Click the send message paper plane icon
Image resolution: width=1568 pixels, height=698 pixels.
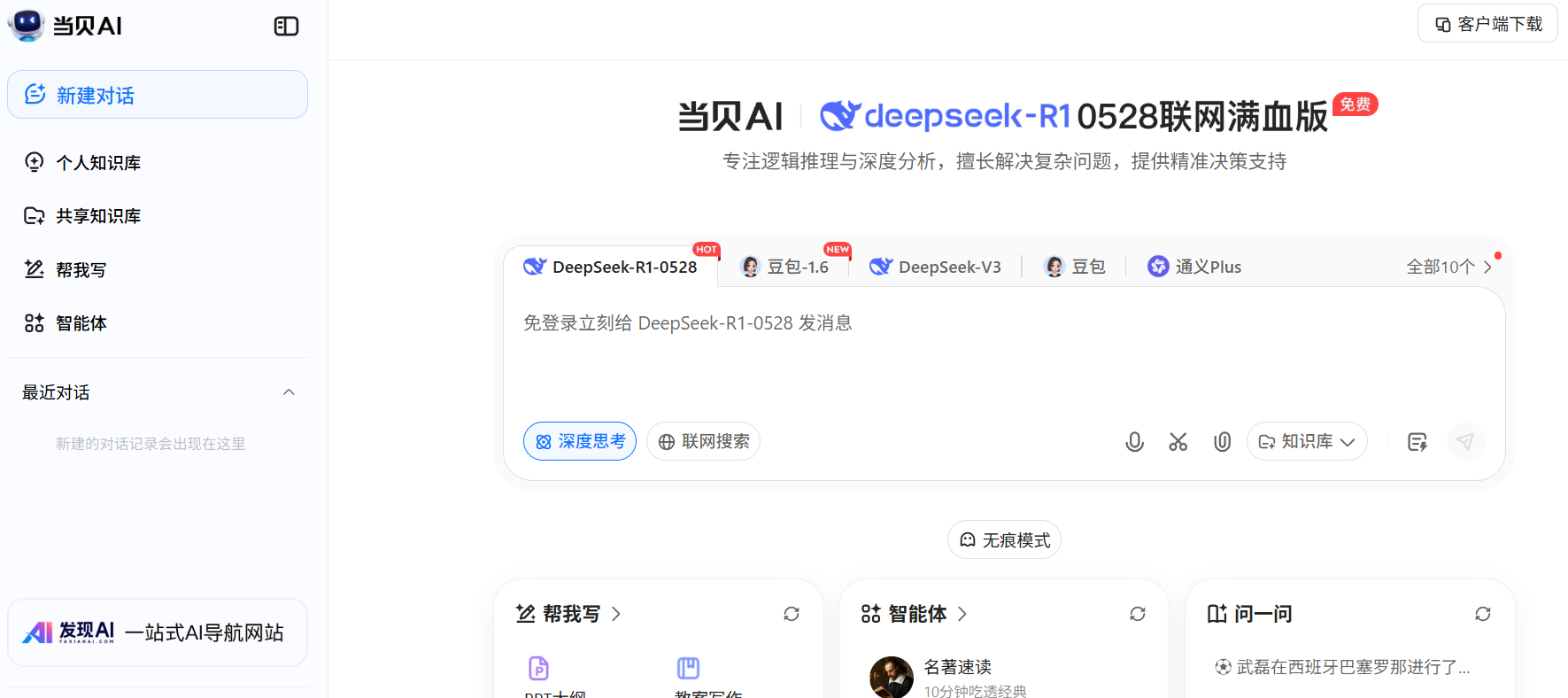(x=1465, y=442)
